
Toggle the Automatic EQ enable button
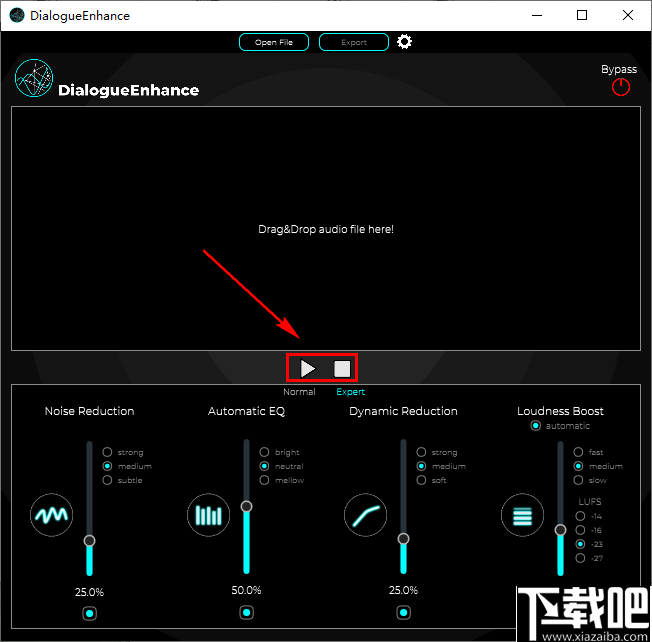click(247, 612)
